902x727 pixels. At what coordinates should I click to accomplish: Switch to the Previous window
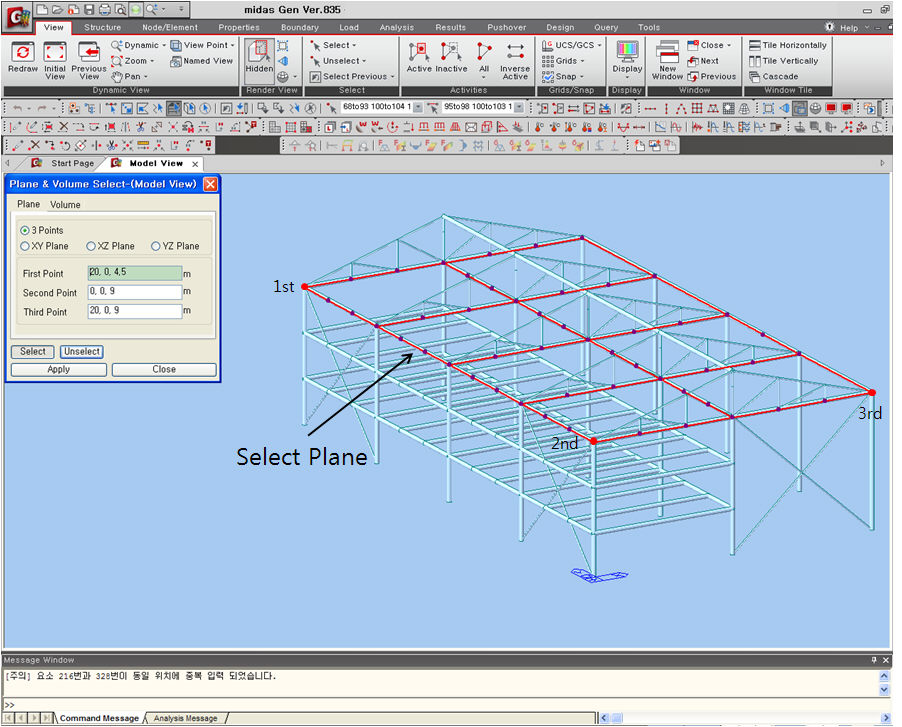[712, 76]
